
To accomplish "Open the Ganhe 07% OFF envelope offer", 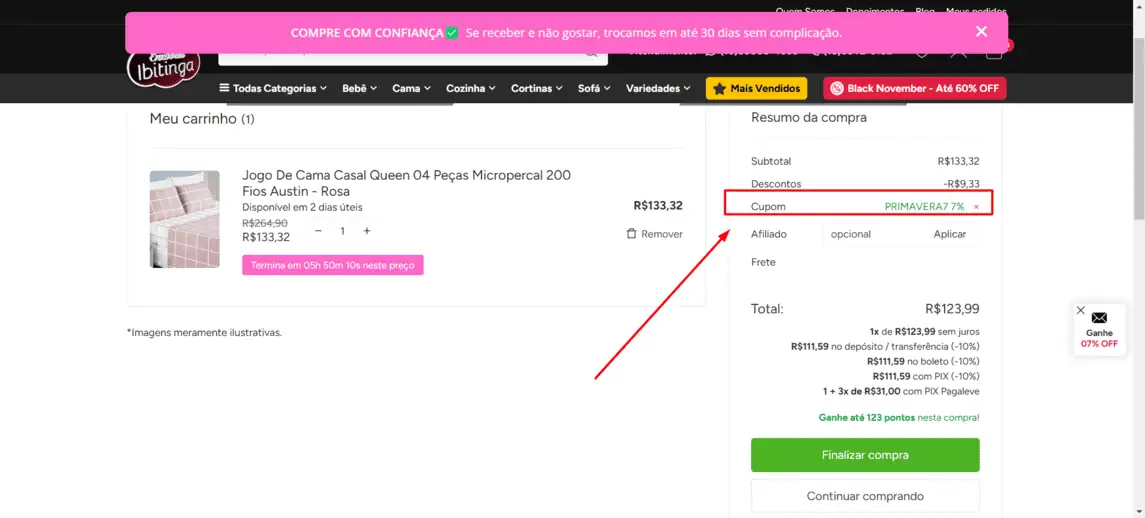I will pyautogui.click(x=1099, y=330).
